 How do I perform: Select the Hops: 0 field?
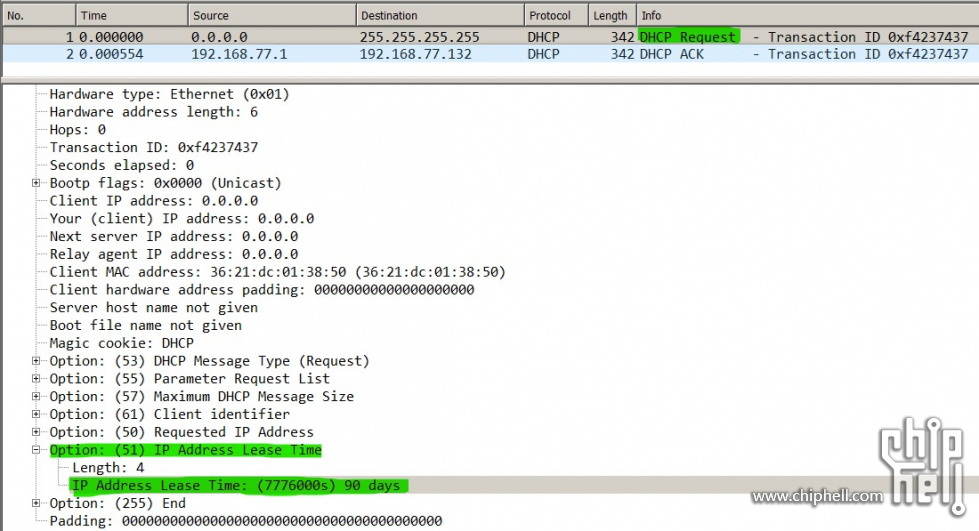[x=77, y=130]
